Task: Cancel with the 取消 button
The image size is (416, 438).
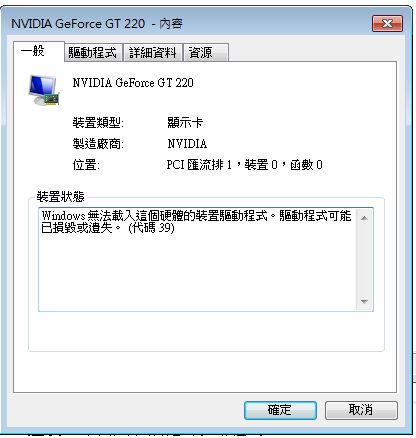Action: [x=361, y=410]
